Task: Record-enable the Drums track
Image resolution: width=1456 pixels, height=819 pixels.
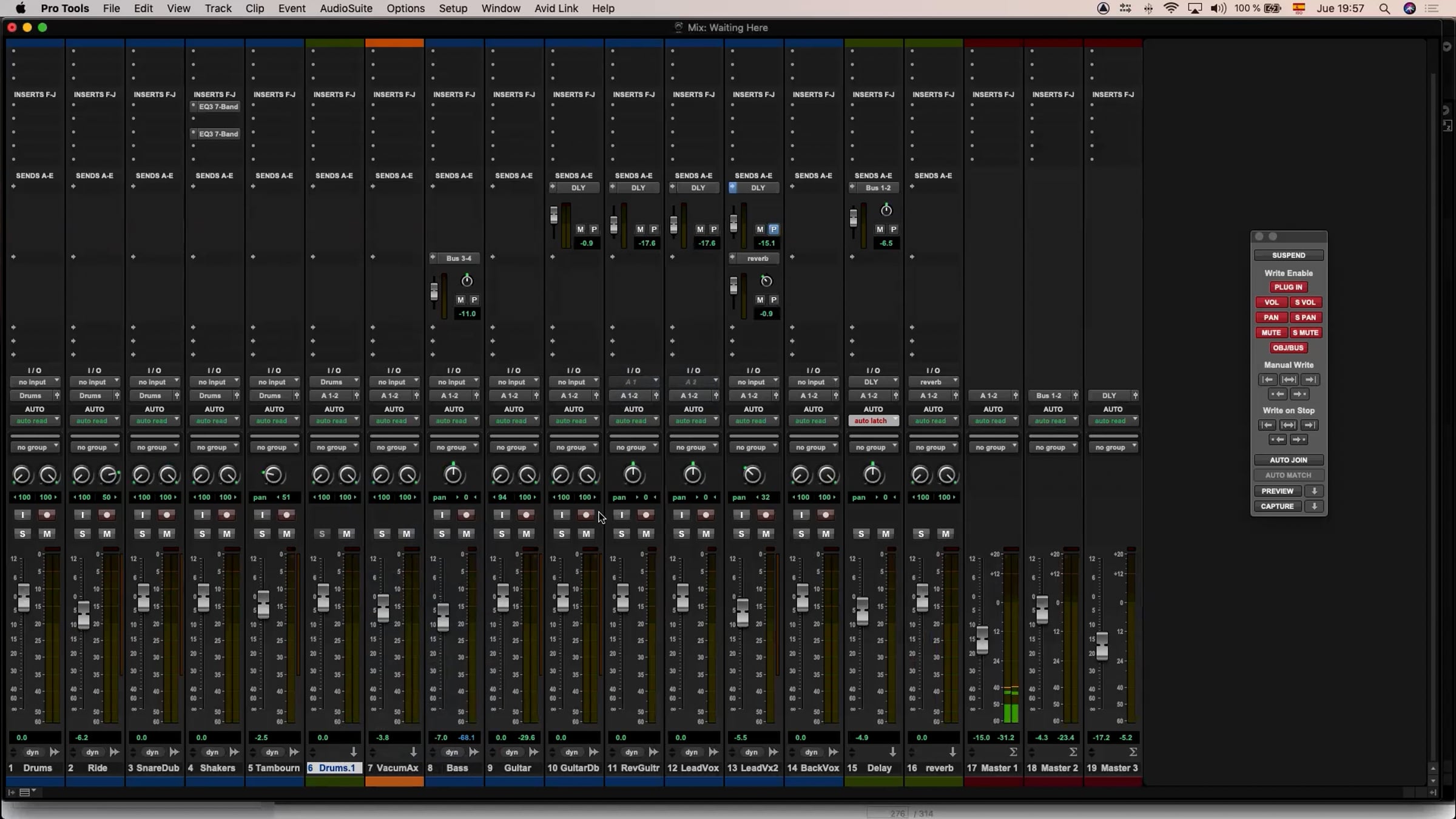Action: [47, 515]
